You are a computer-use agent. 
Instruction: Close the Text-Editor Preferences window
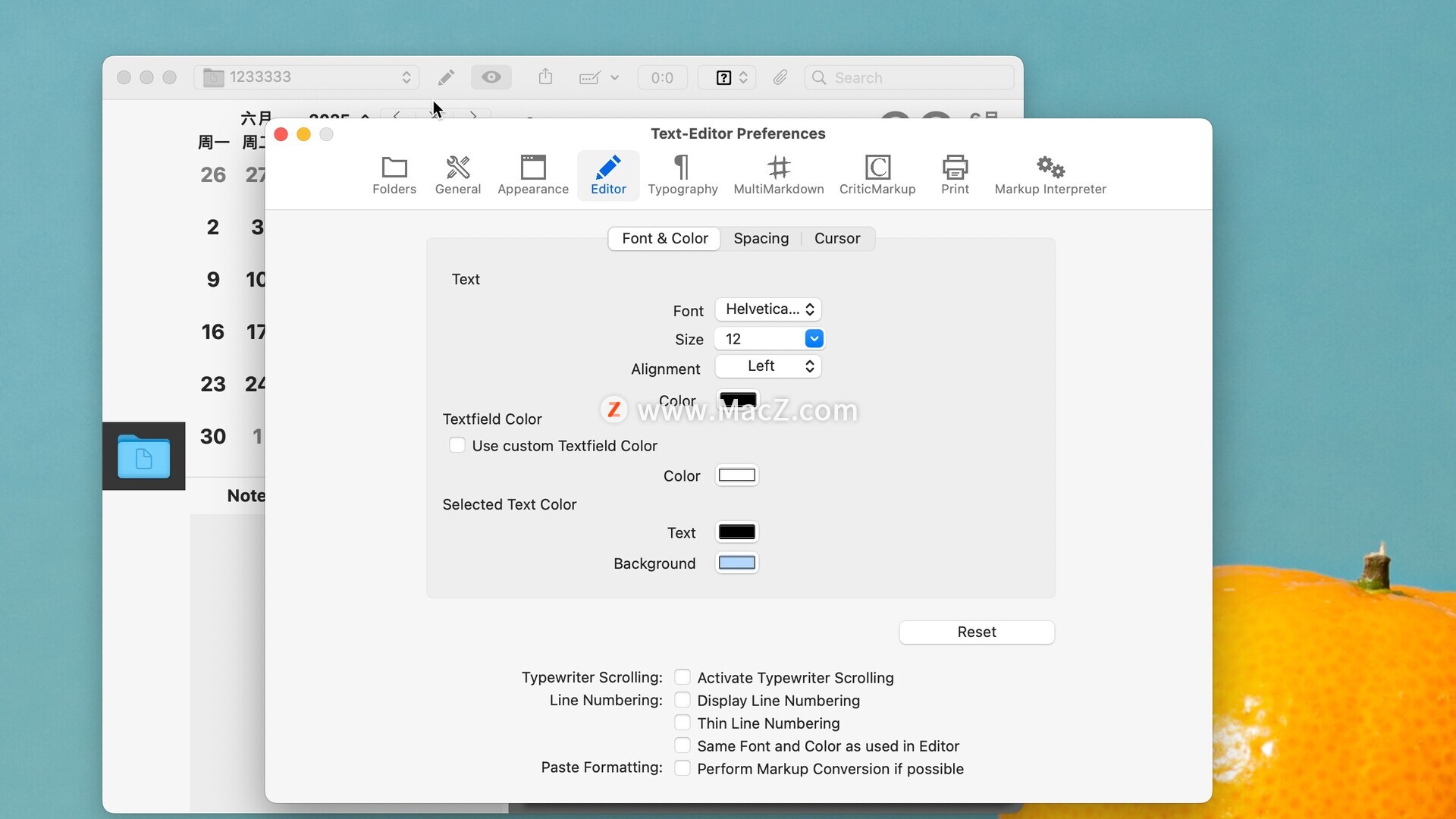coord(281,134)
